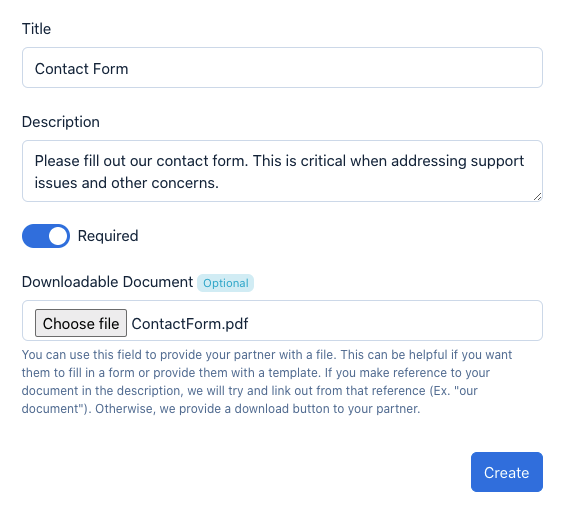Click the help text below the file field
Screen dimensions: 575x516
tap(267, 381)
